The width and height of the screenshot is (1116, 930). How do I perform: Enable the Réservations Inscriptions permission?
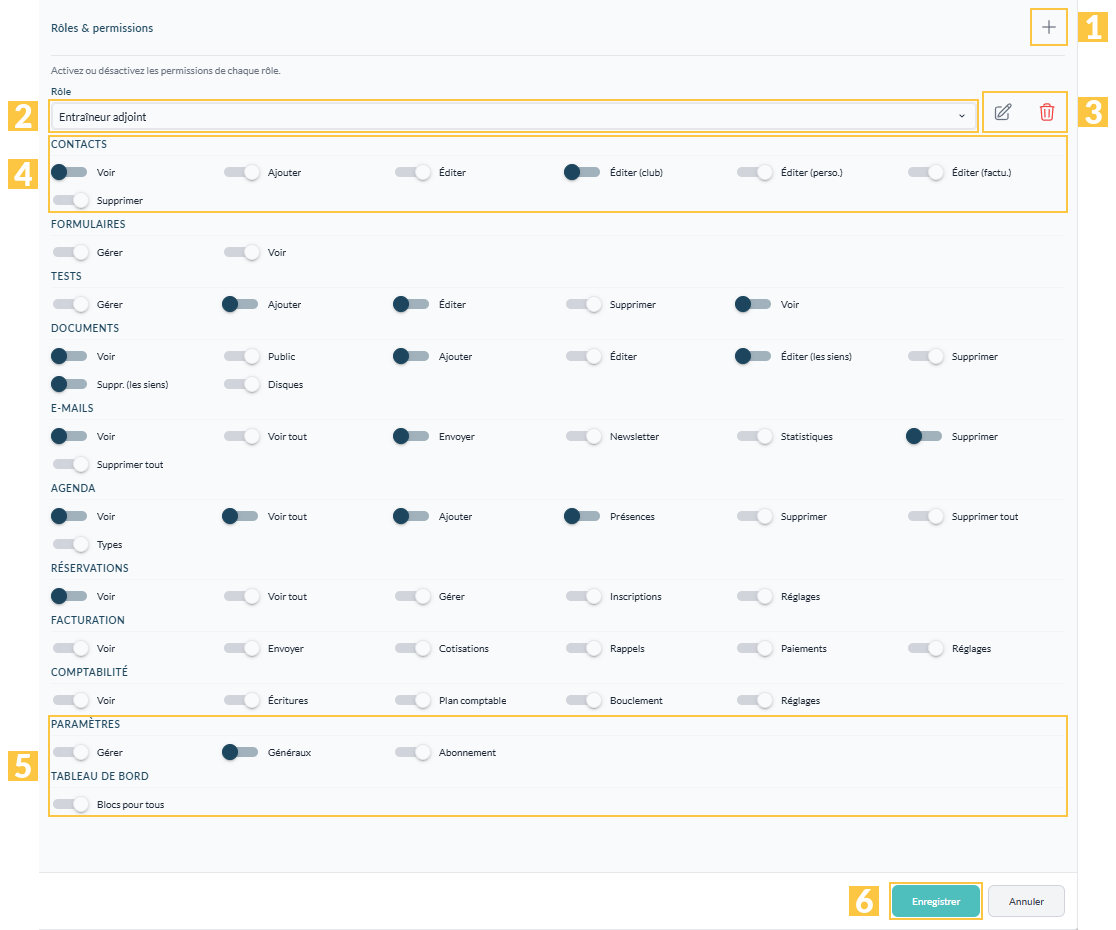click(584, 596)
